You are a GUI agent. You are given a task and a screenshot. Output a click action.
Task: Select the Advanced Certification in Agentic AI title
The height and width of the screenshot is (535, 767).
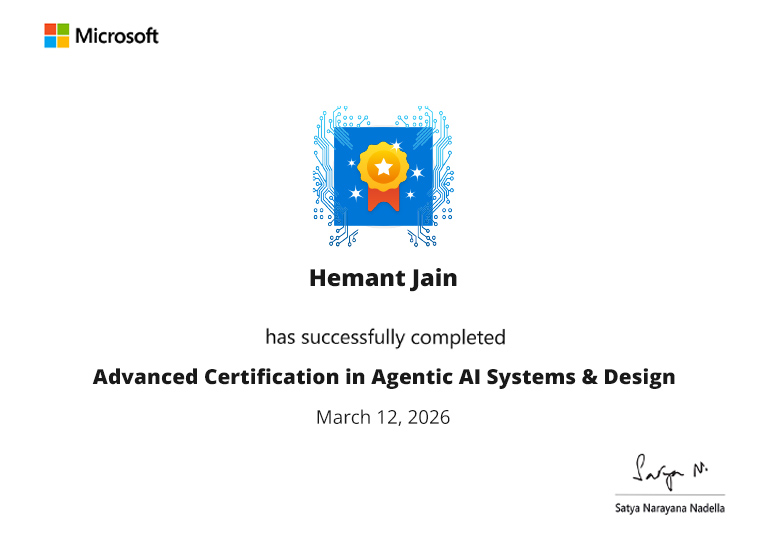384,377
